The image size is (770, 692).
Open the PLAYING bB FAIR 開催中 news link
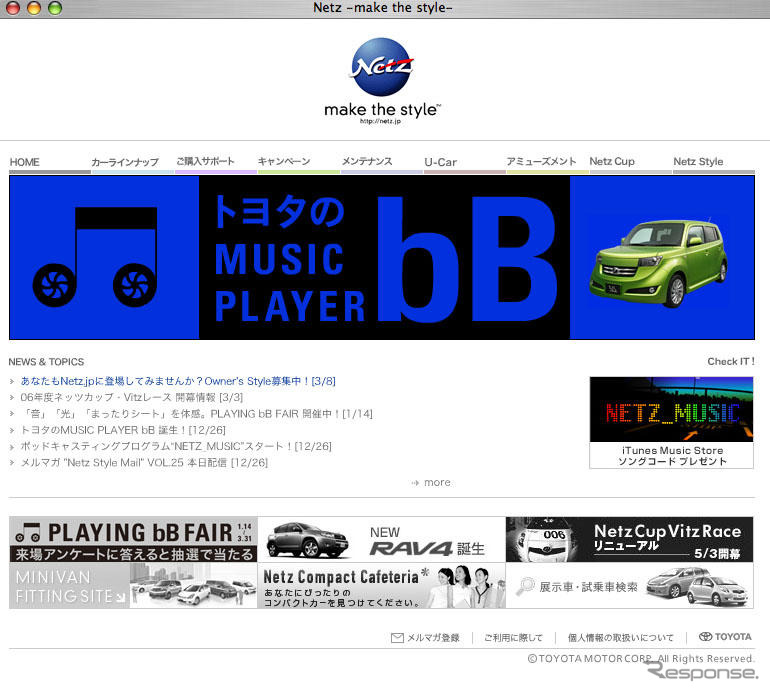196,414
